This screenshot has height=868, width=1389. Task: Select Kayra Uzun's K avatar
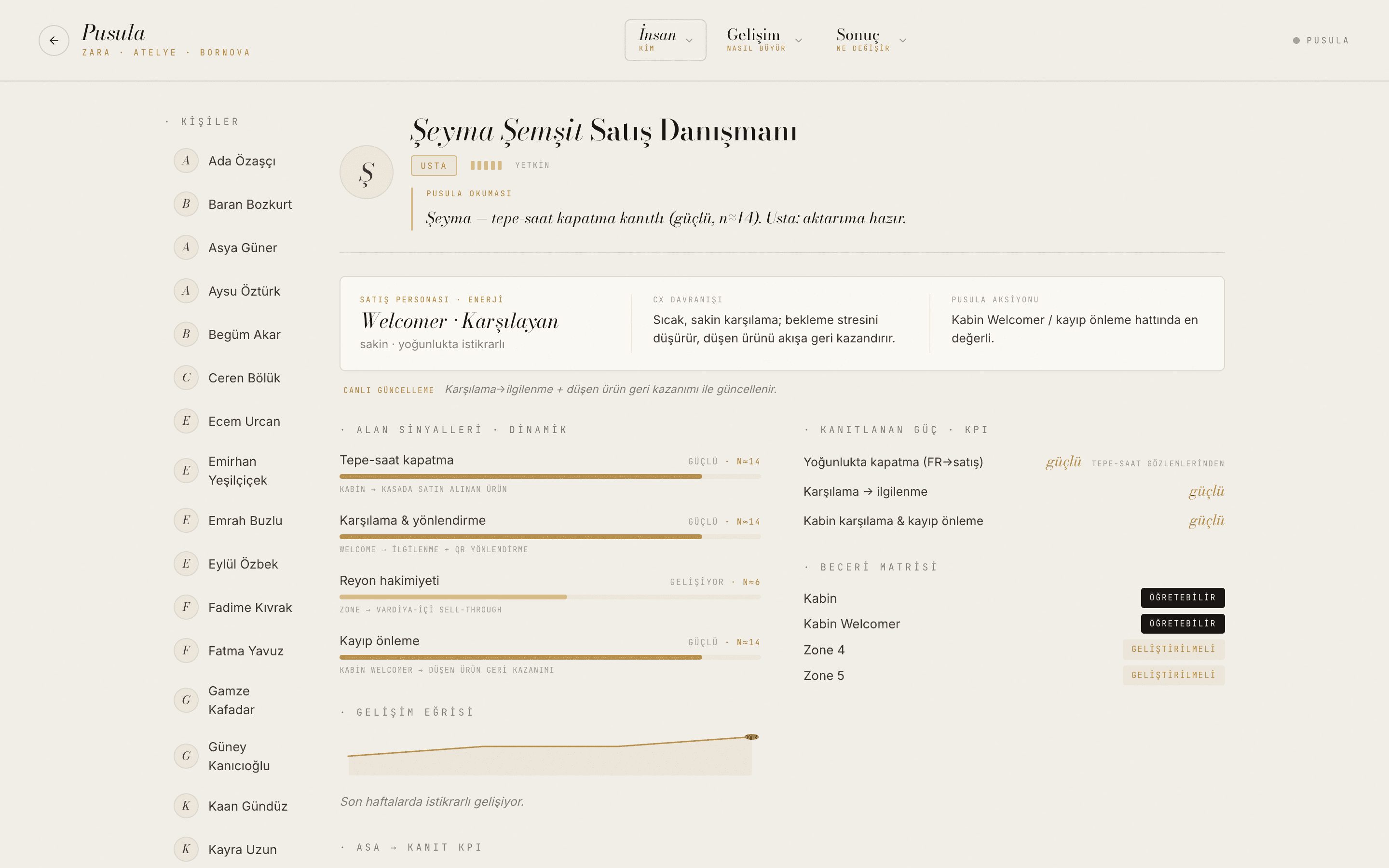pyautogui.click(x=186, y=849)
